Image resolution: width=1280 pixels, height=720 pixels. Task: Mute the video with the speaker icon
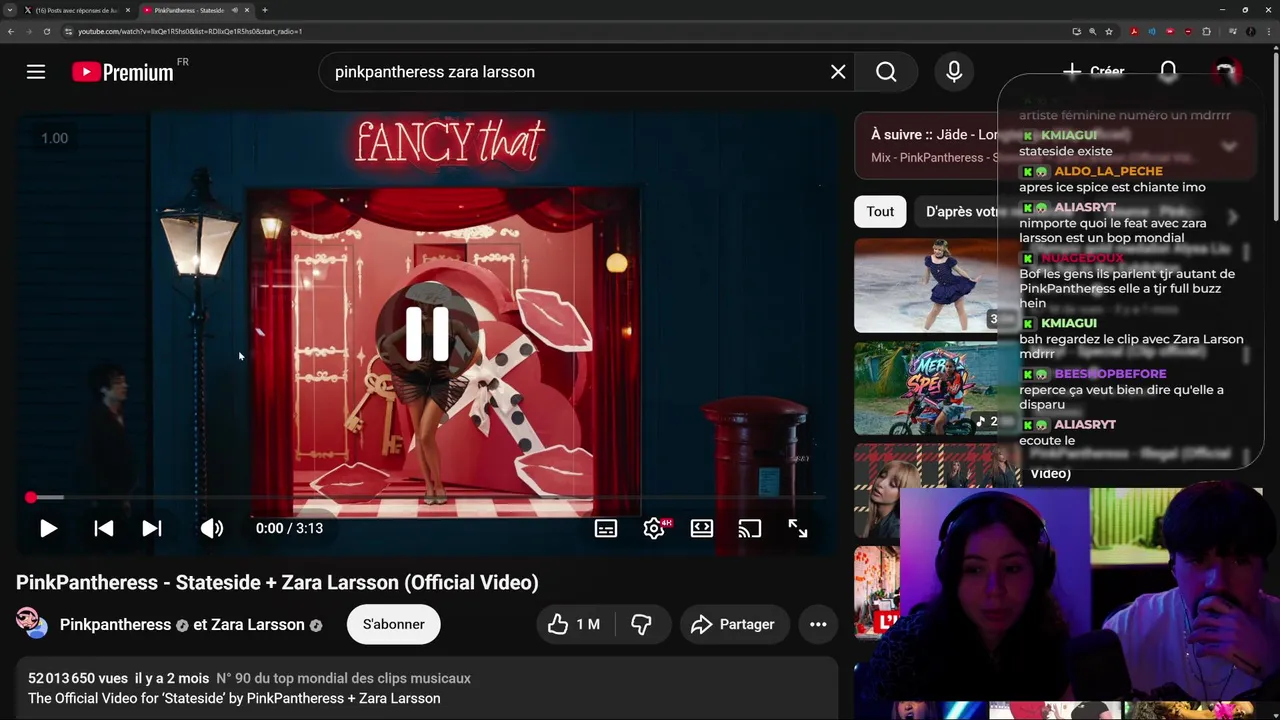tap(212, 528)
